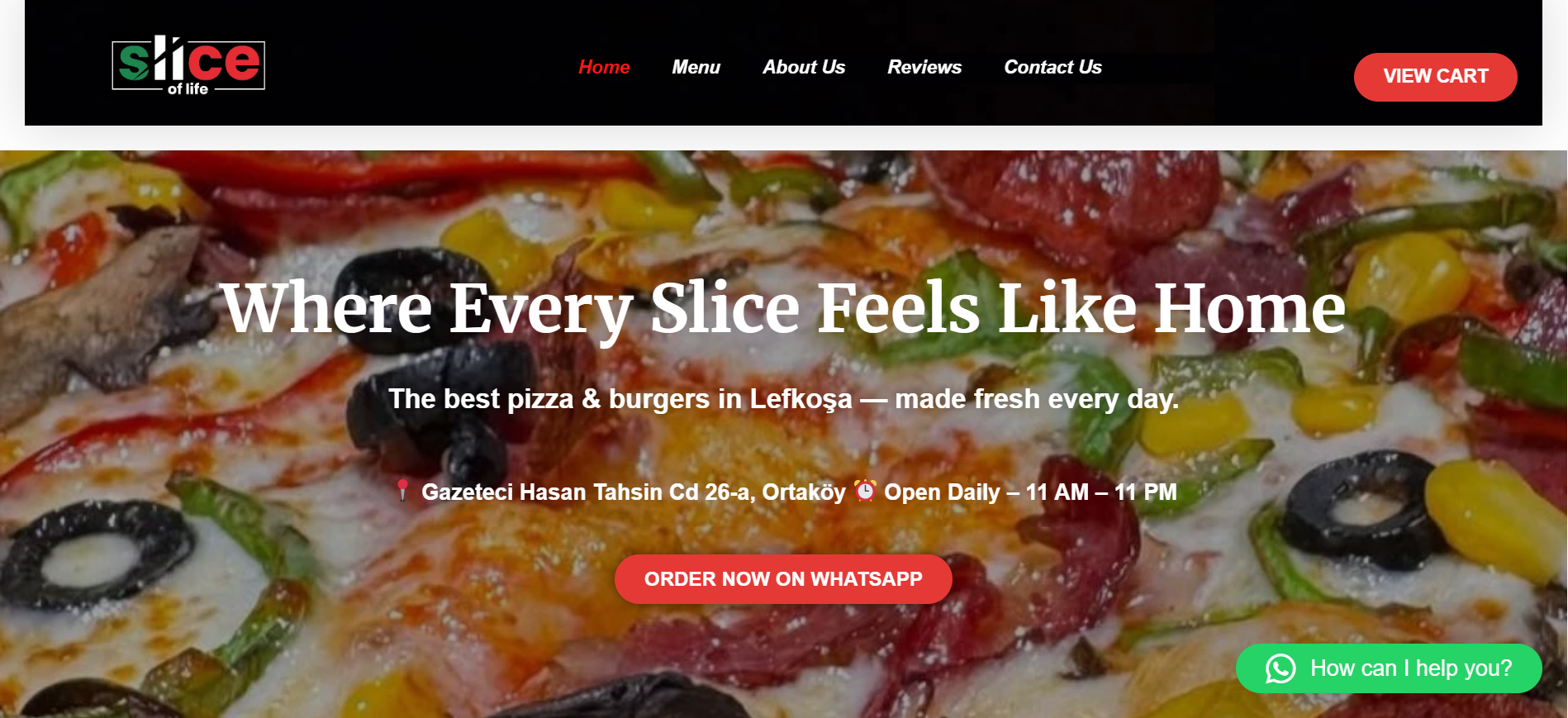Click Order Now on WhatsApp button

click(x=783, y=579)
